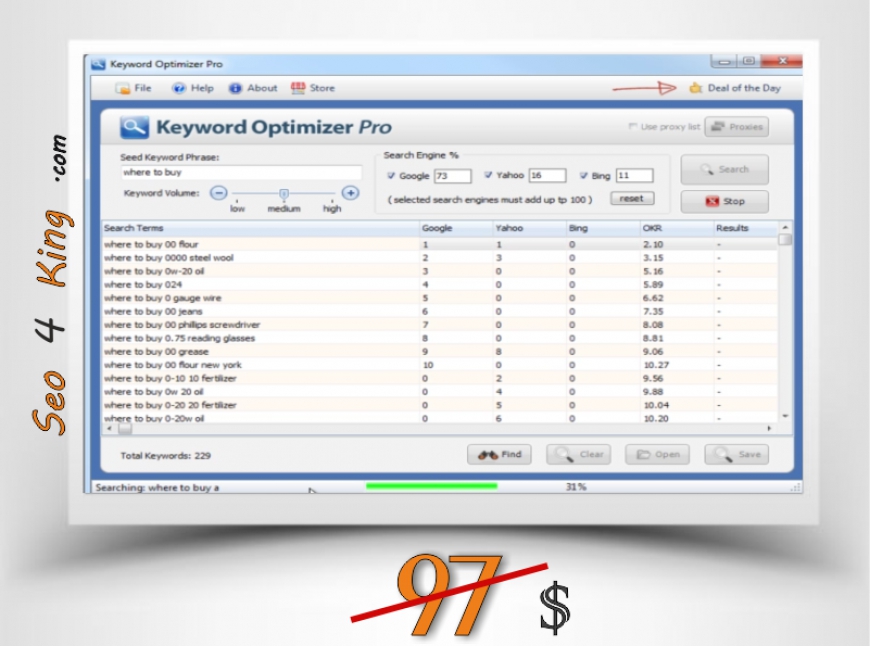The height and width of the screenshot is (646, 870).
Task: Click the Save button
Action: pos(737,455)
